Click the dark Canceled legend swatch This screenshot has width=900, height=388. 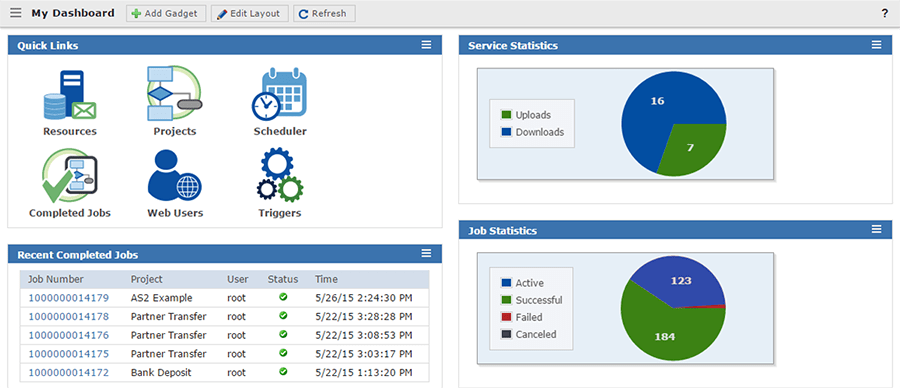[x=506, y=334]
